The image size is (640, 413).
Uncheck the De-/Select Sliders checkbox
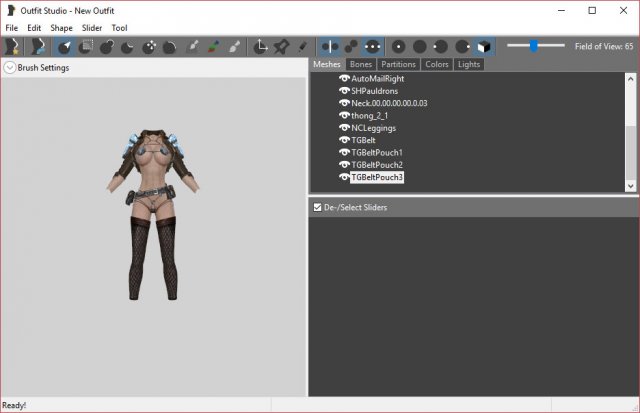[318, 207]
